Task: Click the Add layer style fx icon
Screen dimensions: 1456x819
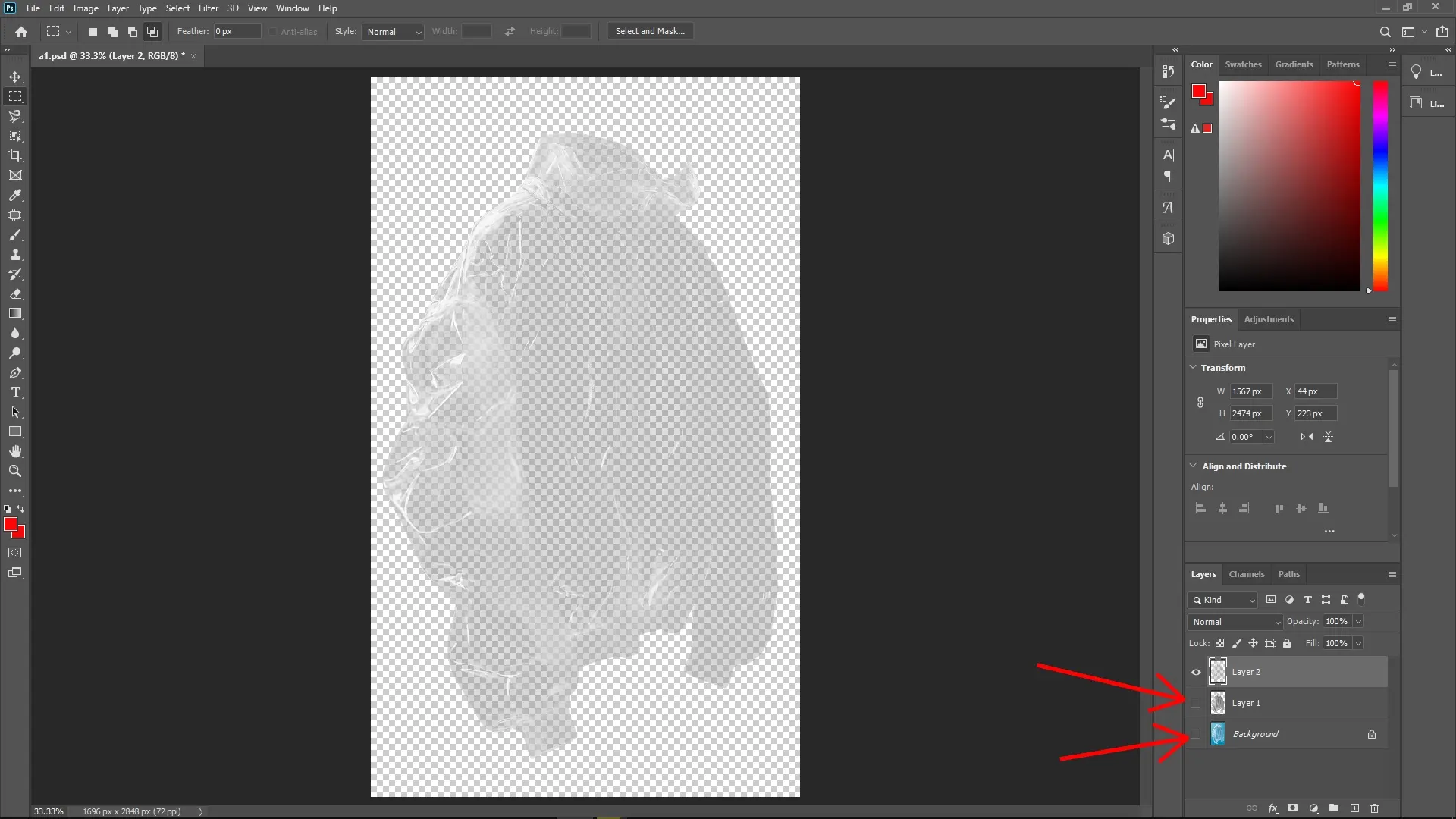Action: click(1272, 808)
